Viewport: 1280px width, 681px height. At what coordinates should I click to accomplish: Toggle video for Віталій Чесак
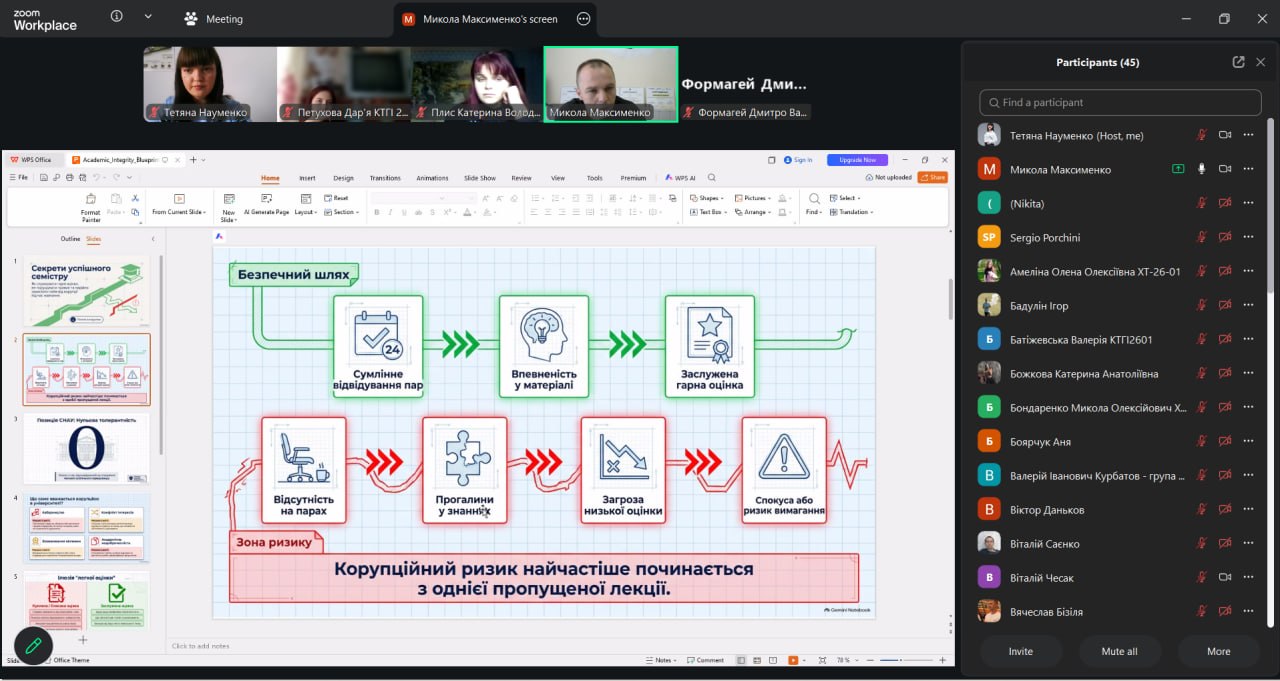[x=1225, y=578]
